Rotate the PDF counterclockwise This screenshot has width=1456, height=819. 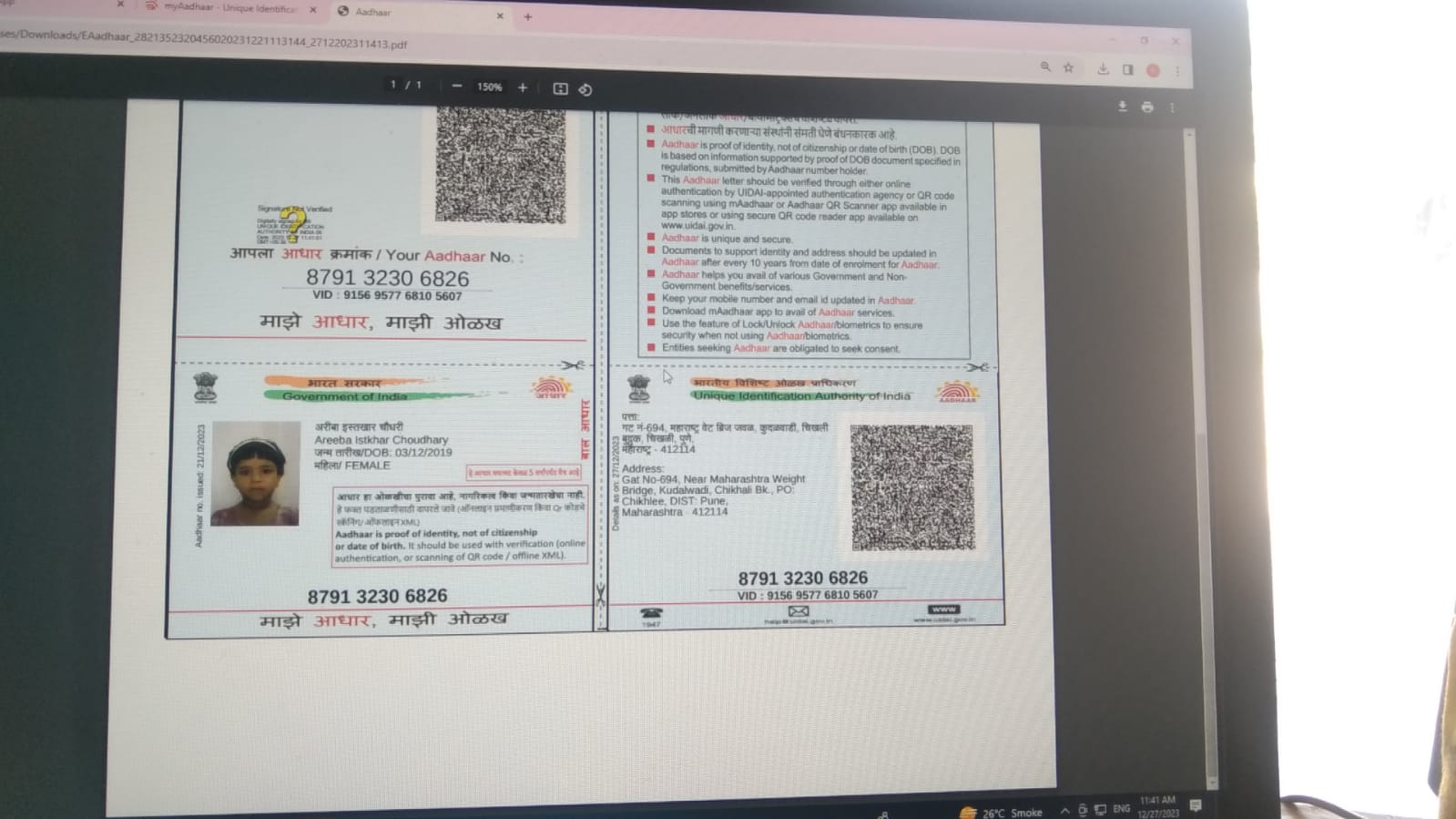585,89
